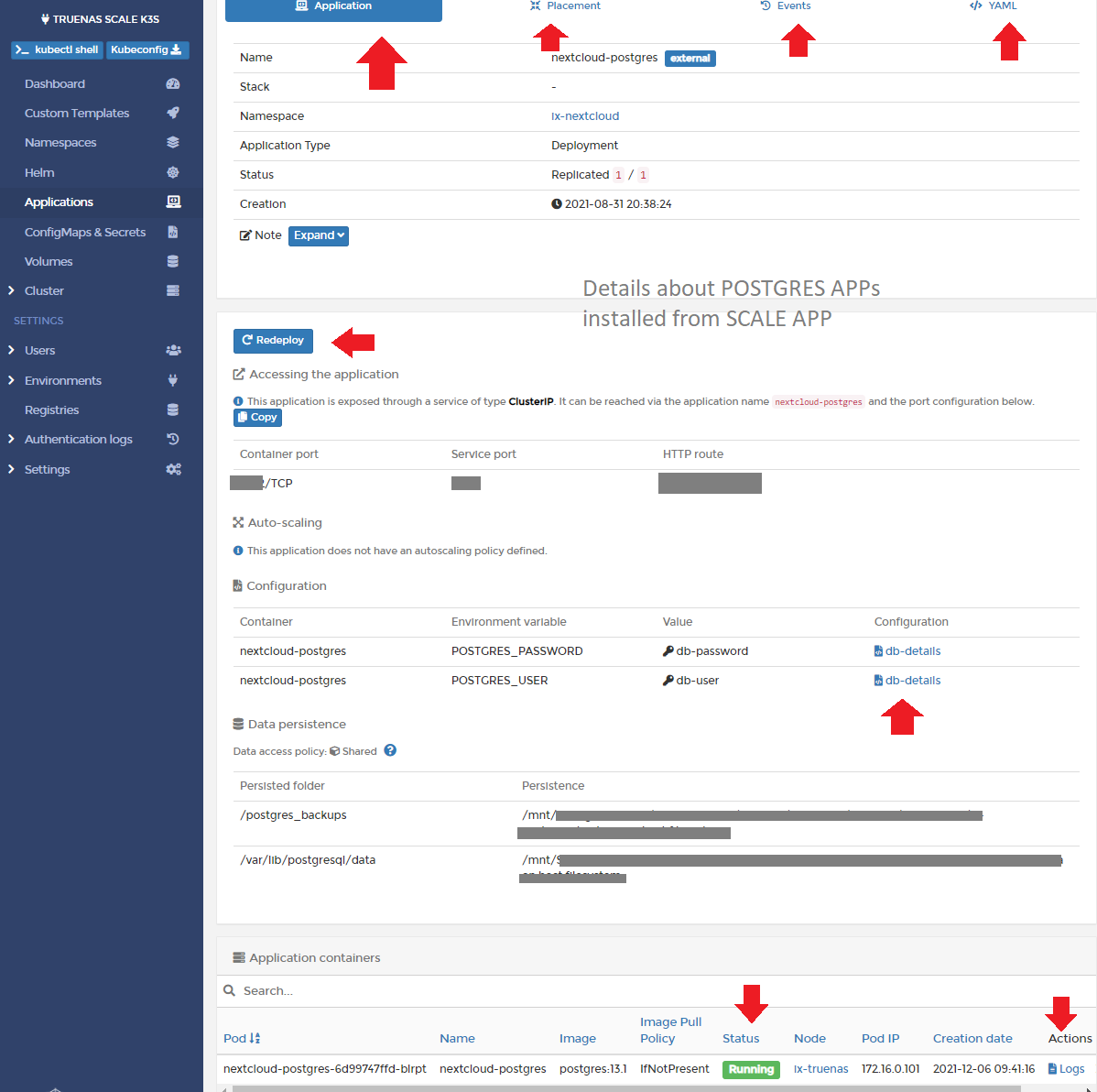Viewport: 1097px width, 1092px height.
Task: Open Custom Templates in the sidebar
Action: point(77,114)
